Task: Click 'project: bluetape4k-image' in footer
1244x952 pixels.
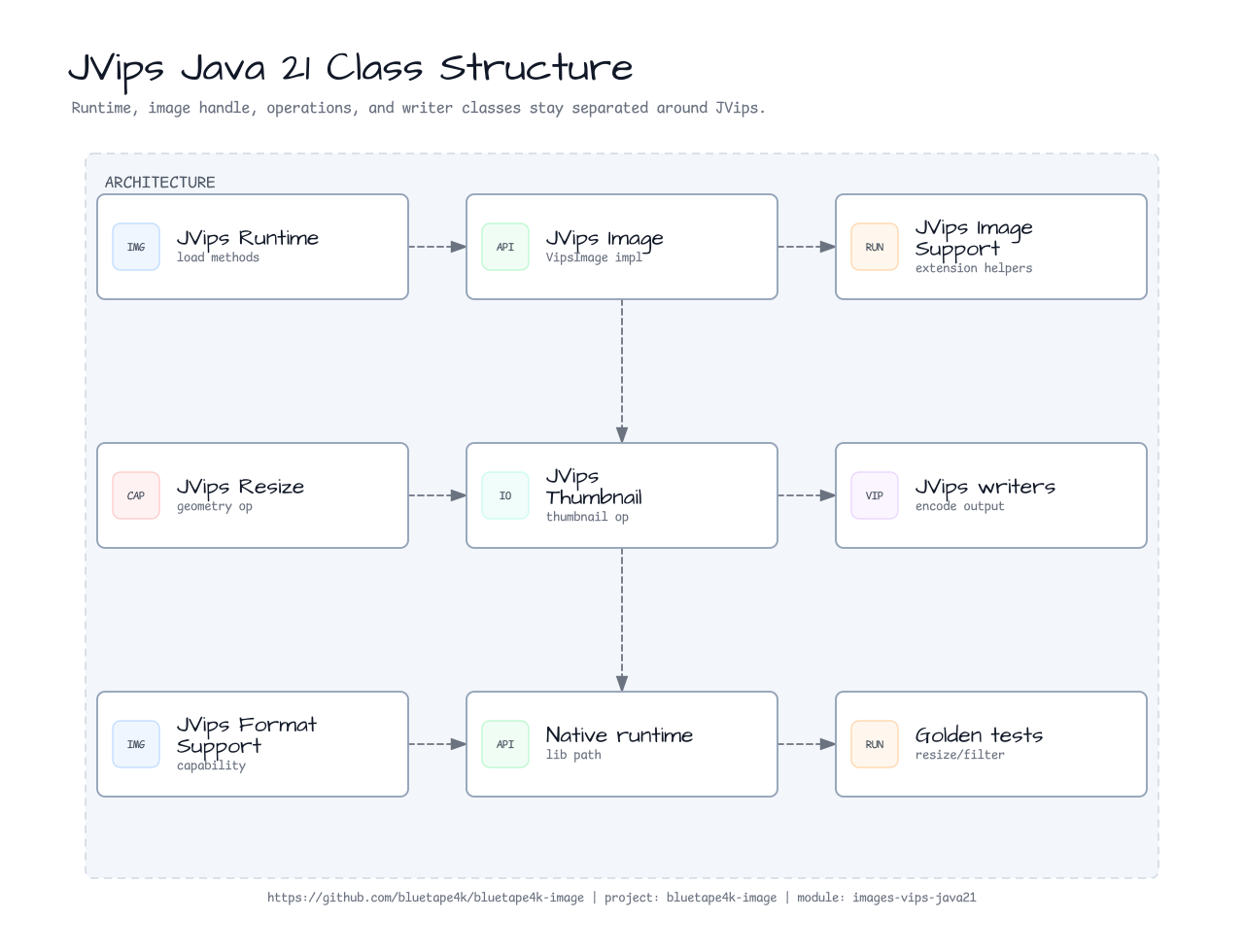Action: 691,898
